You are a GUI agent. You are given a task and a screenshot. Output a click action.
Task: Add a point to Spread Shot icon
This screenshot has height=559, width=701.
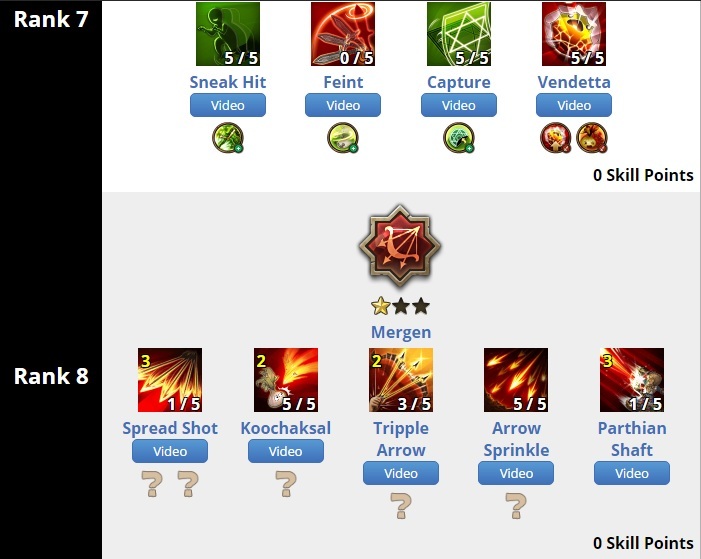pyautogui.click(x=170, y=380)
